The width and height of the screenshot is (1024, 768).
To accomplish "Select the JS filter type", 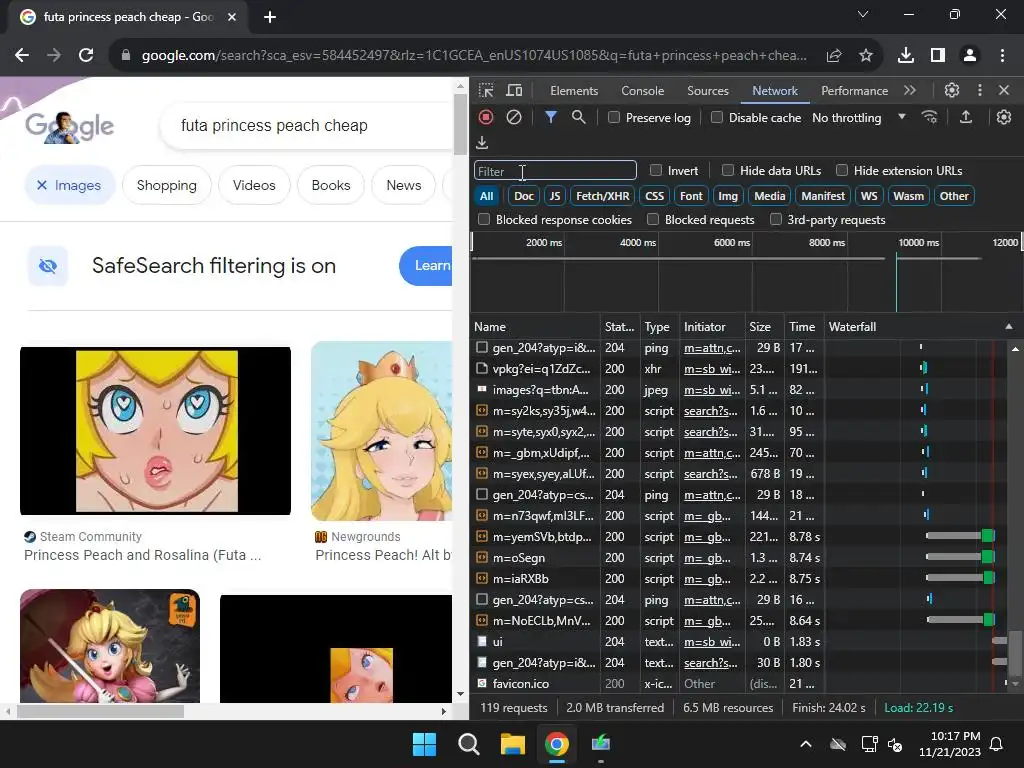I will [554, 196].
